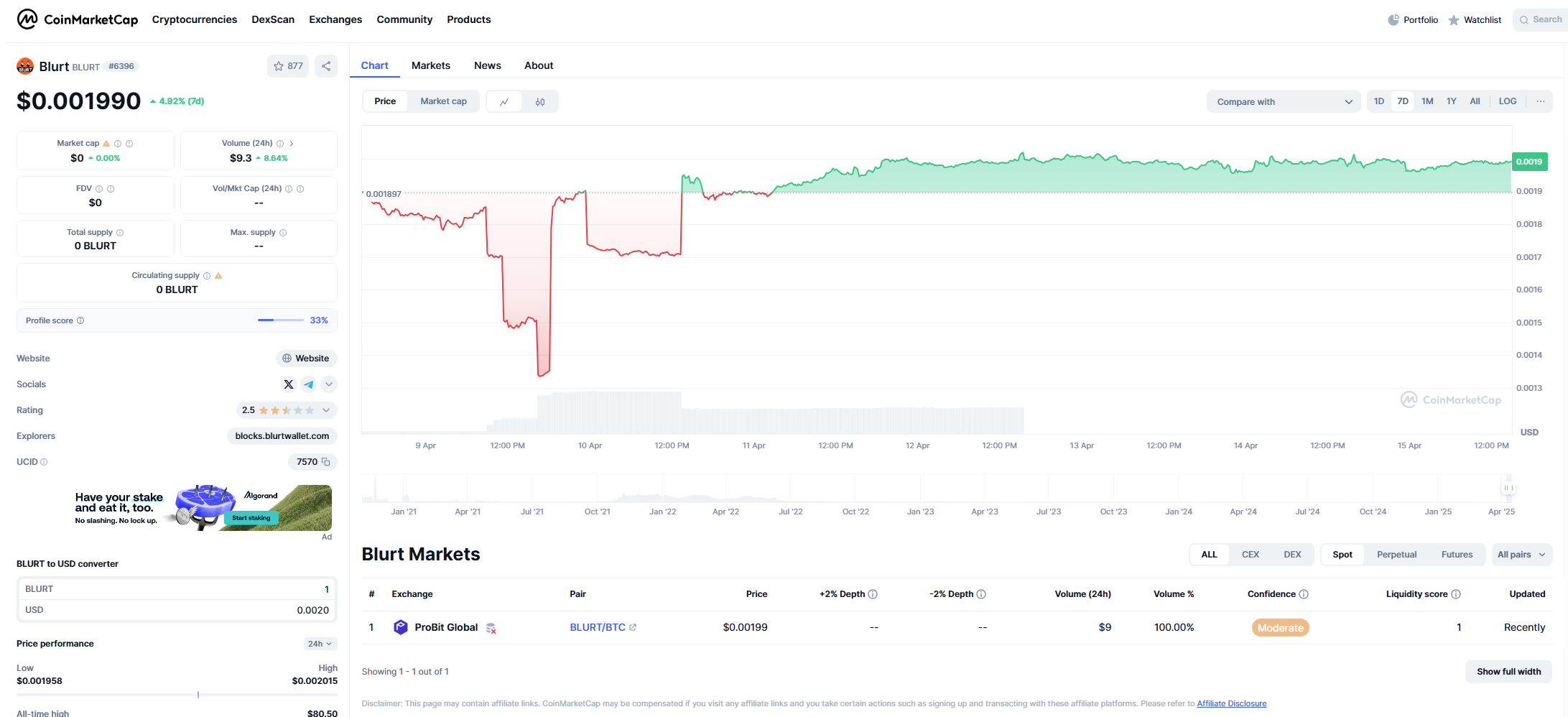Copy the UCID 7570 value

coord(325,462)
